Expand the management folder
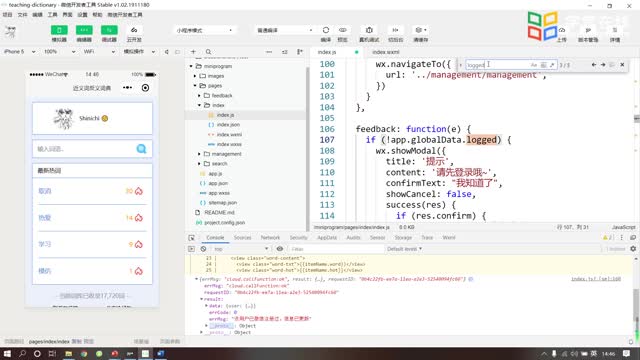Viewport: 640px width, 360px height. pyautogui.click(x=200, y=154)
